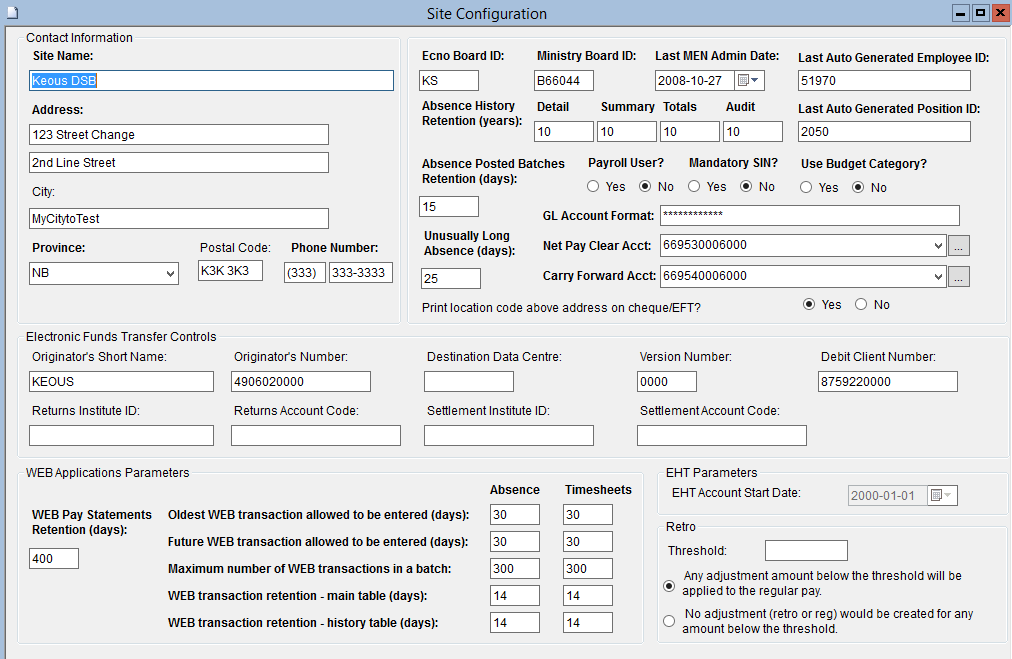Click the document icon in title bar
The height and width of the screenshot is (659, 1012).
[13, 13]
